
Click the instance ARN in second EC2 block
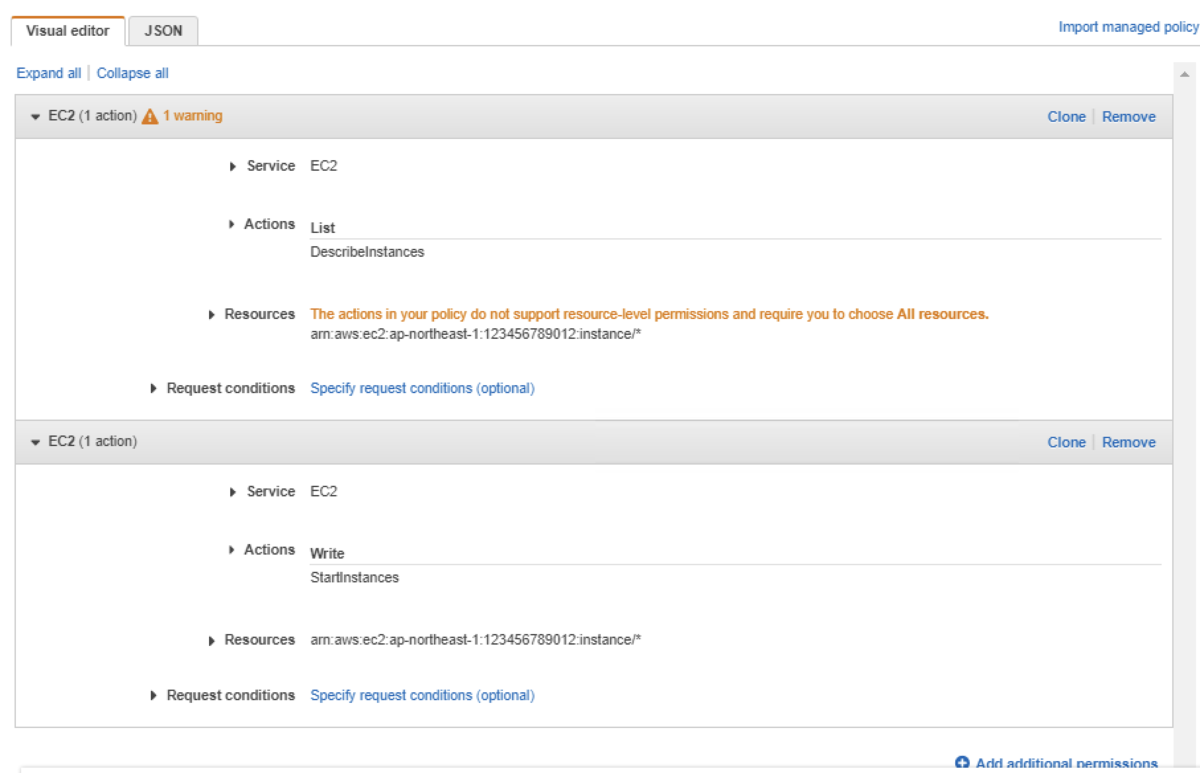pos(475,640)
